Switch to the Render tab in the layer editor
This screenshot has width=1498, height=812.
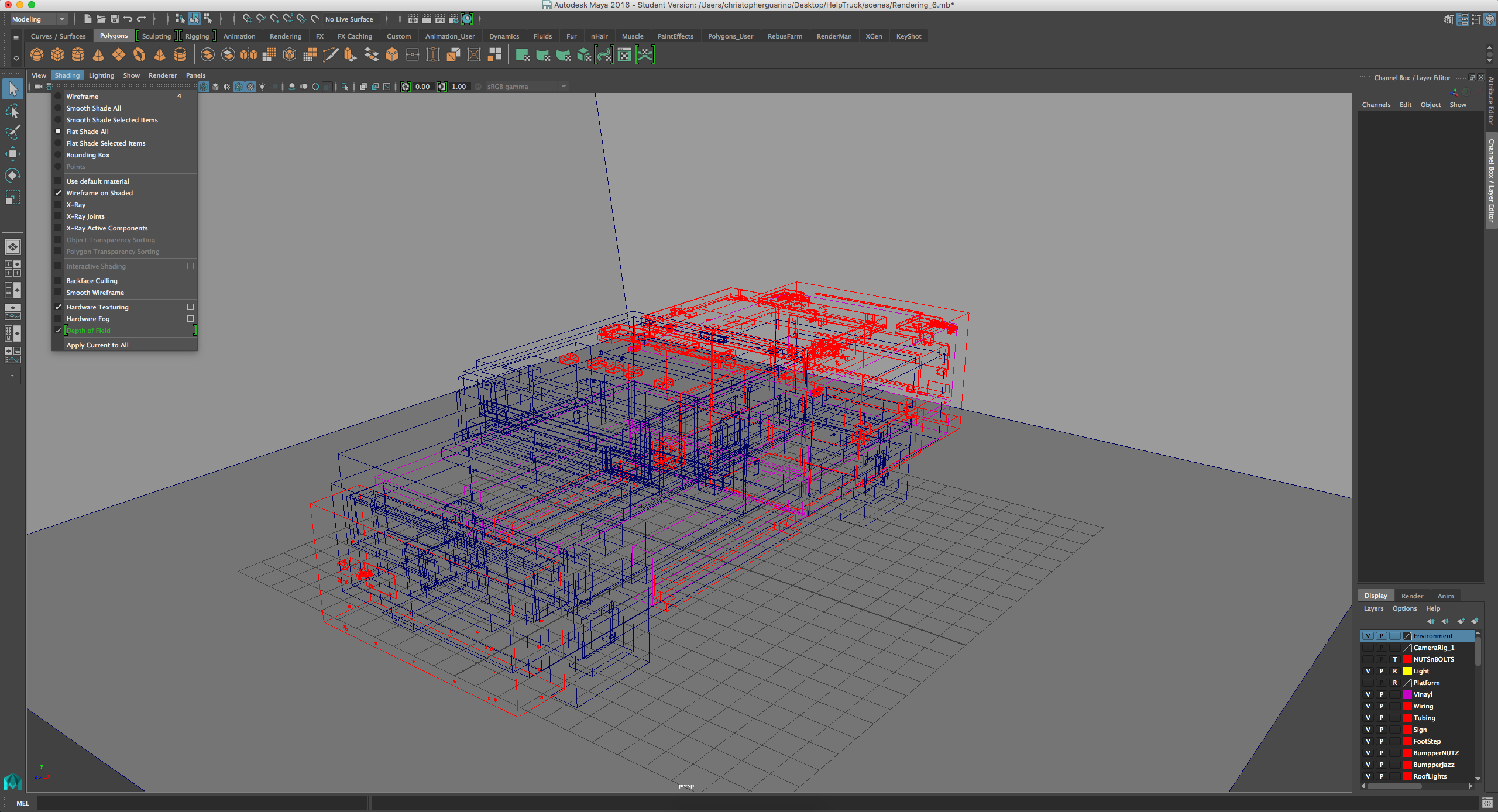coord(1412,596)
